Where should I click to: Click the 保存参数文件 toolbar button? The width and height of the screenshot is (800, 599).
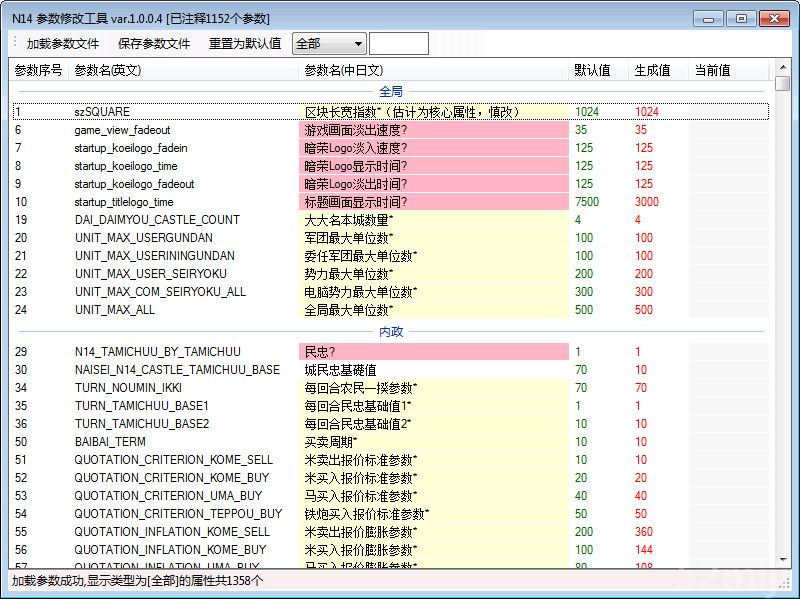(154, 44)
